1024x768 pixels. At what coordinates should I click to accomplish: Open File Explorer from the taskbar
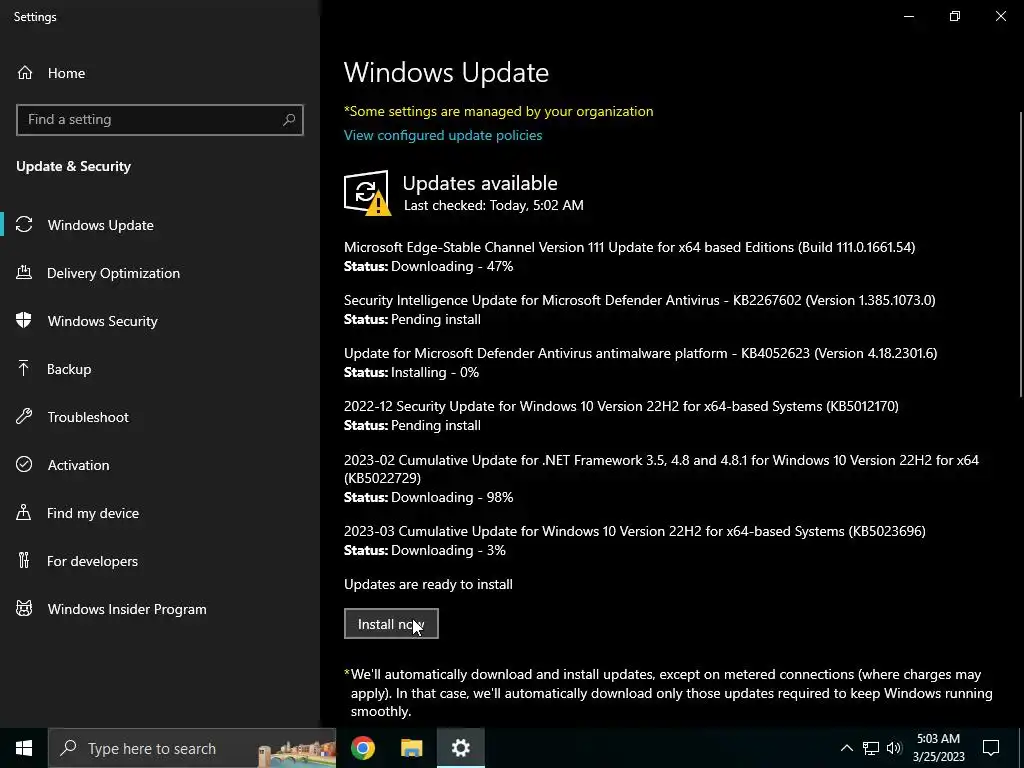pyautogui.click(x=411, y=748)
